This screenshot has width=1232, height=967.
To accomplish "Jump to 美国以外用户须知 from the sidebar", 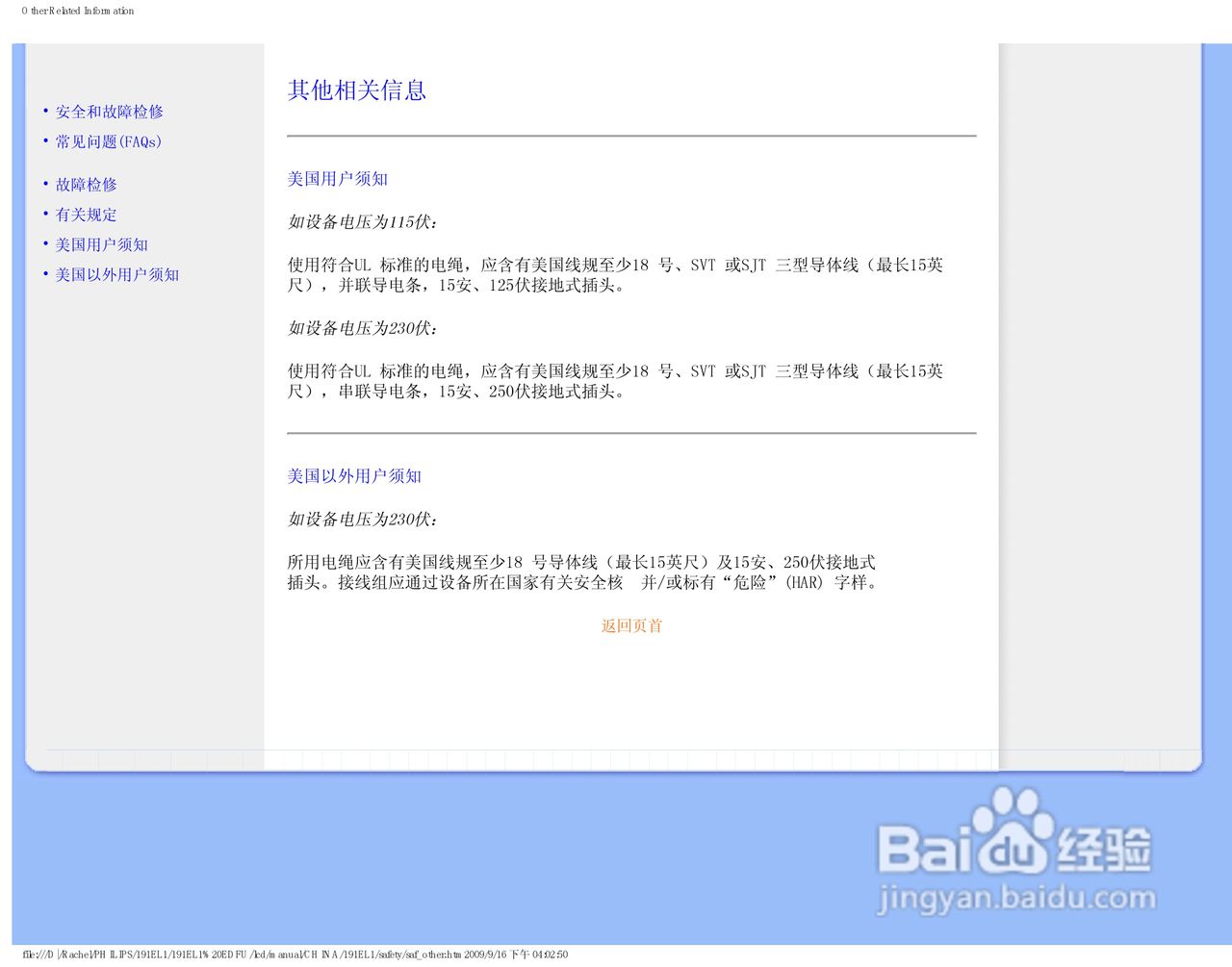I will pyautogui.click(x=116, y=274).
